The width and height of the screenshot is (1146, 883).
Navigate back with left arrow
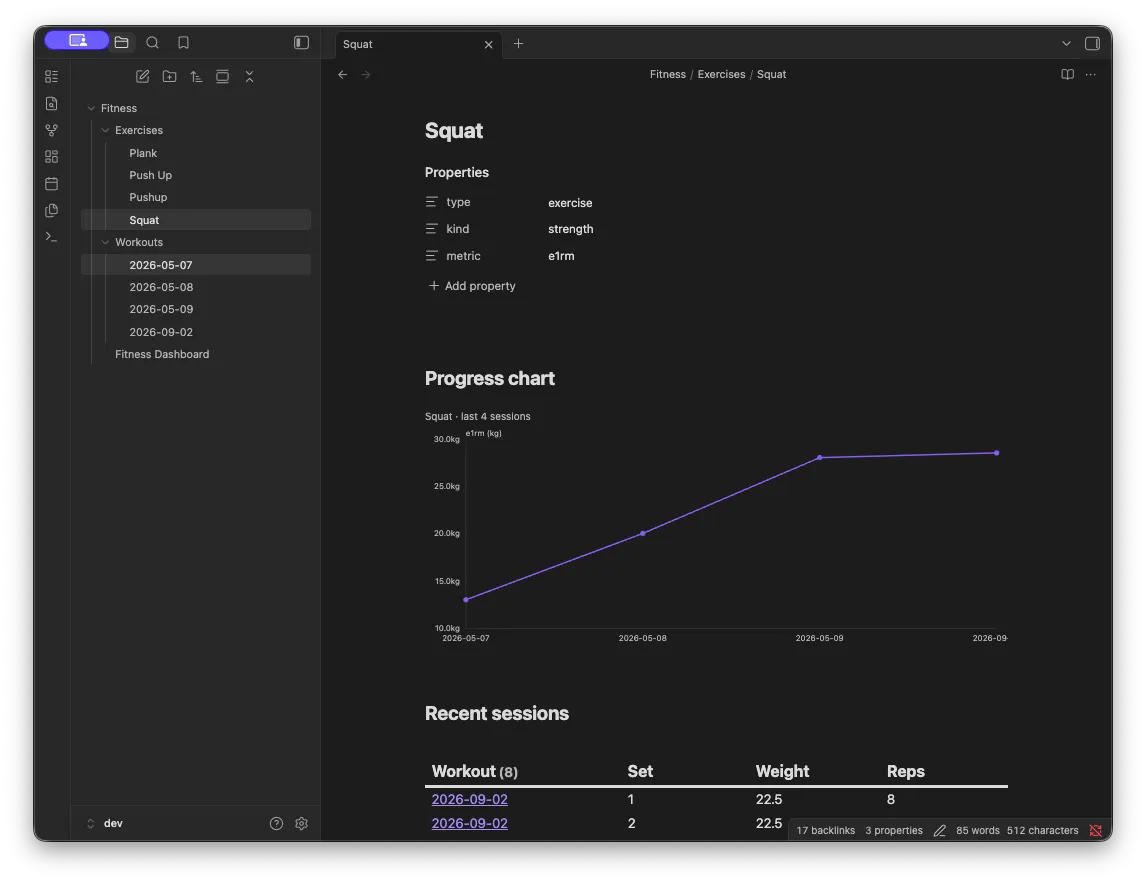[342, 75]
